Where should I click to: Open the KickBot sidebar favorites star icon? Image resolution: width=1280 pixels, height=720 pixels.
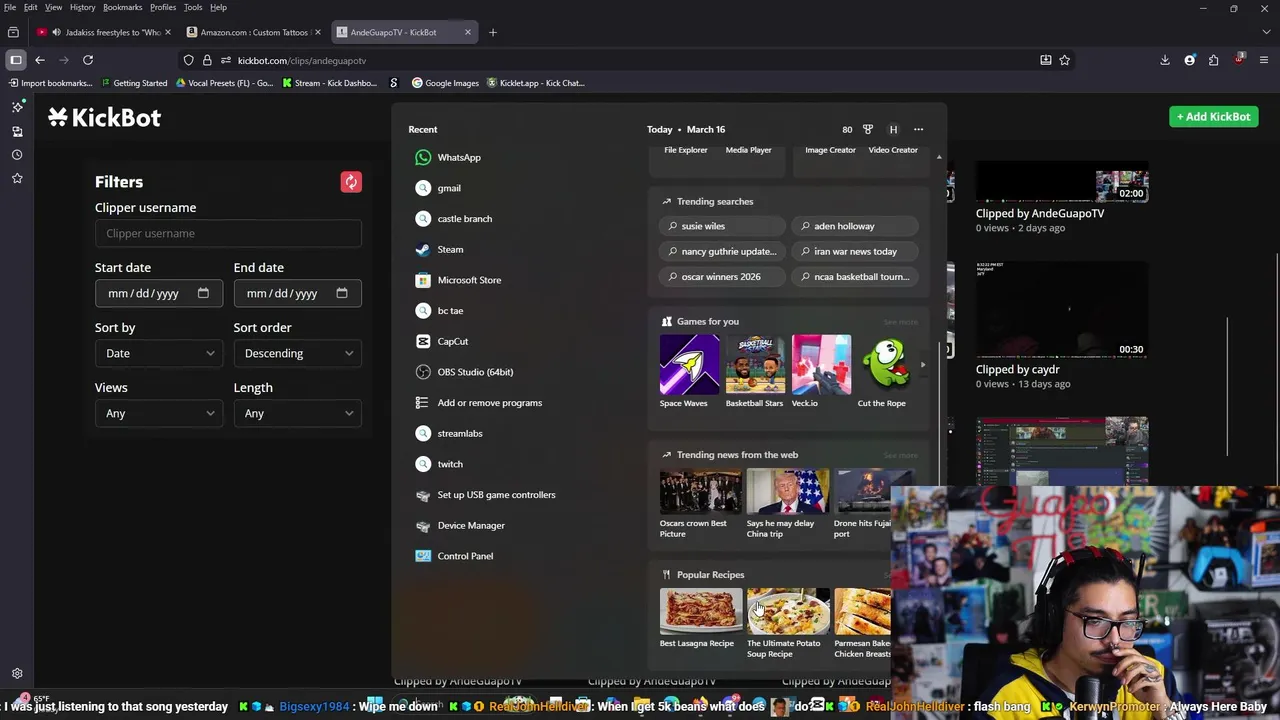(17, 178)
